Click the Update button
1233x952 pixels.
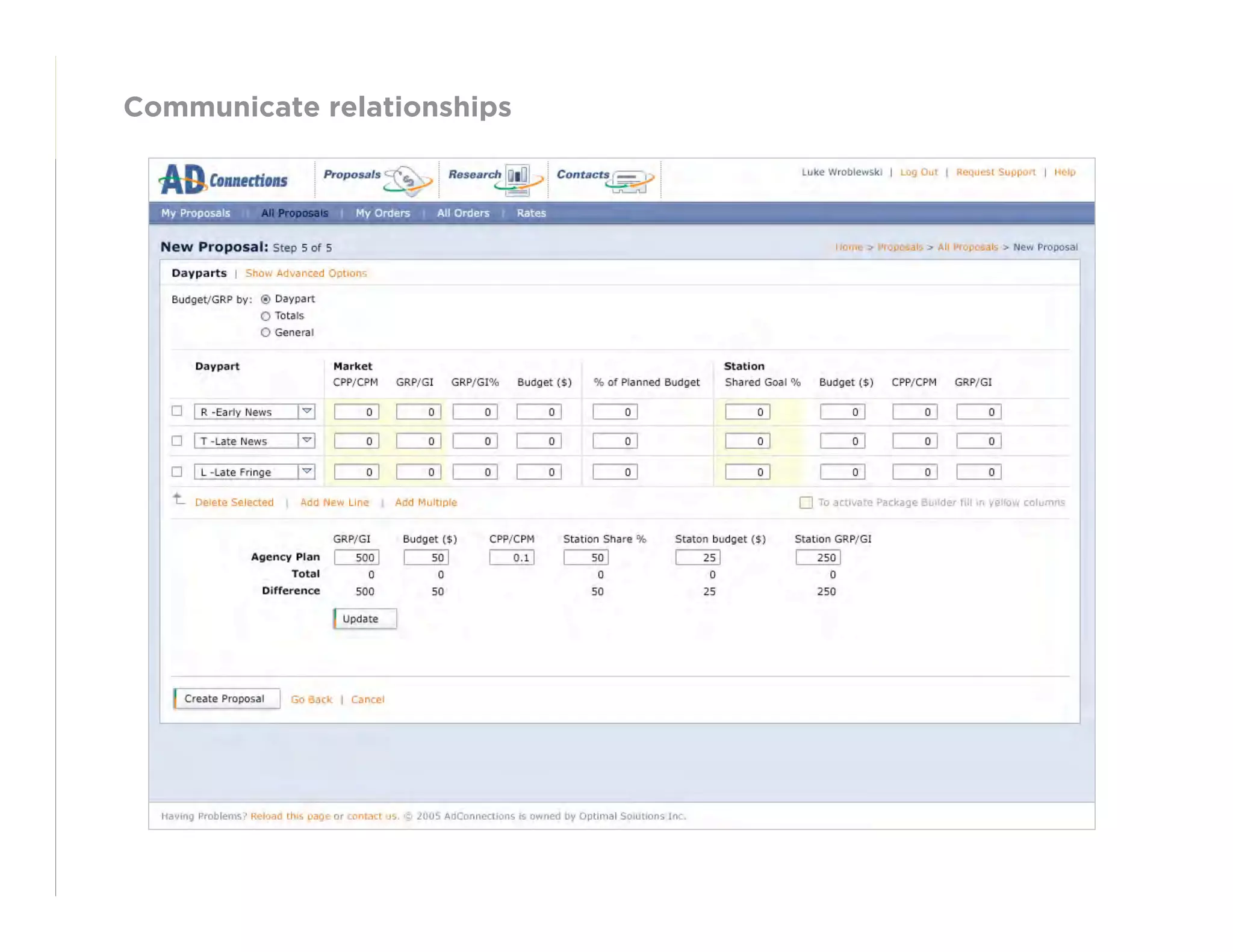click(365, 619)
